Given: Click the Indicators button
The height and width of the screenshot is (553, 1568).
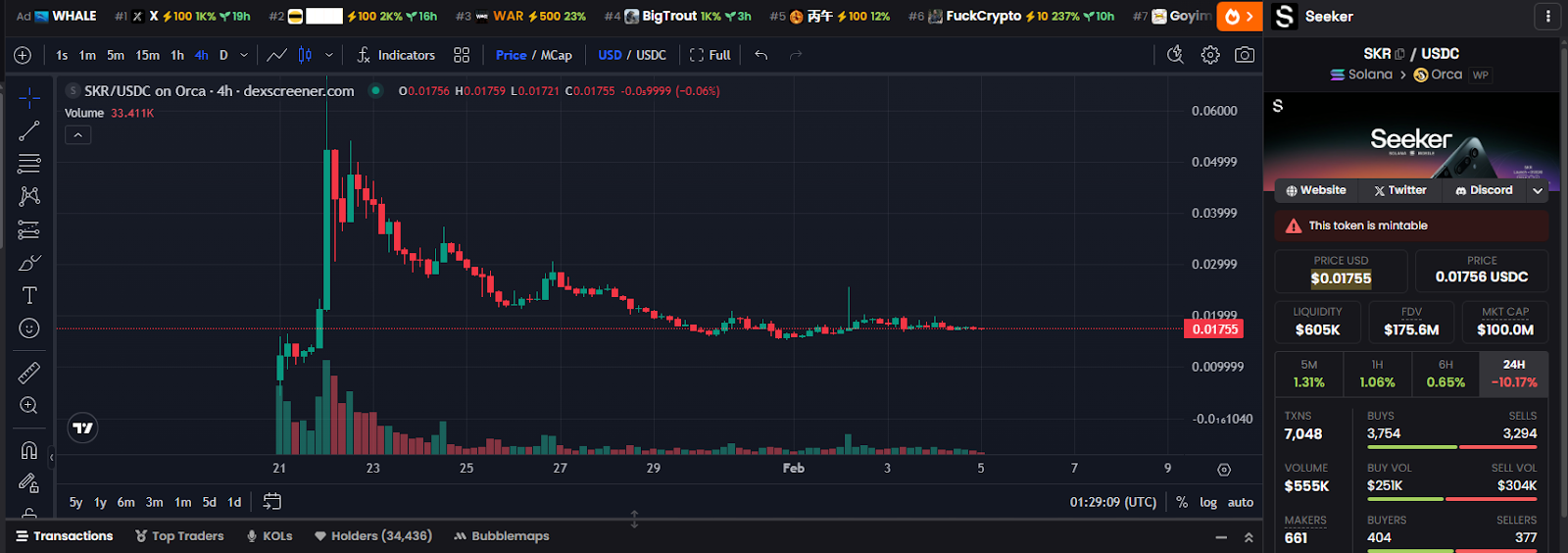Looking at the screenshot, I should (x=396, y=55).
